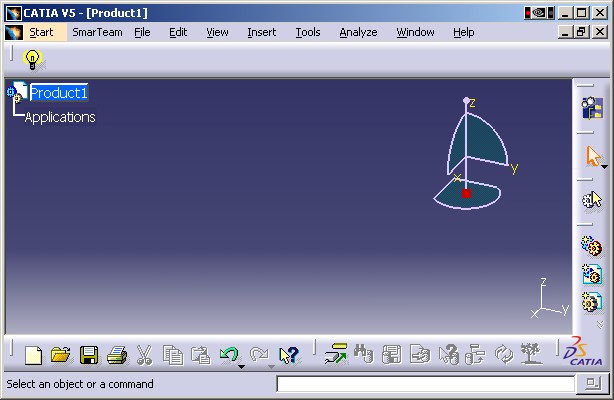Open the Help menu
This screenshot has height=400, width=614.
coord(464,32)
